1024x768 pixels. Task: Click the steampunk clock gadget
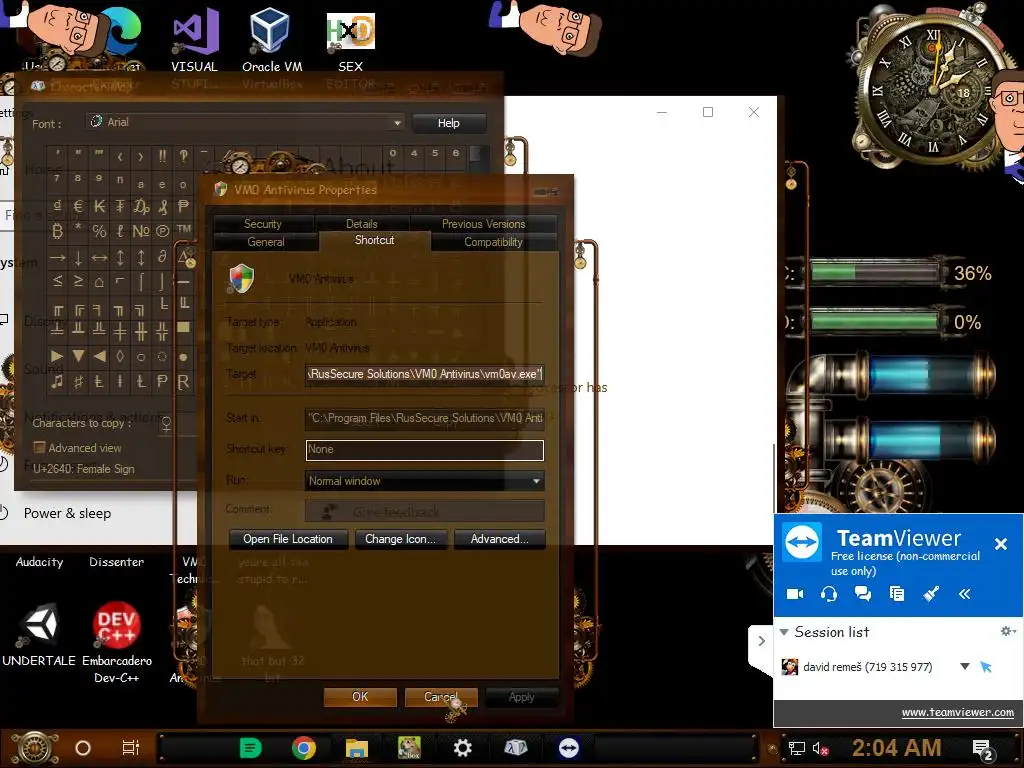934,88
